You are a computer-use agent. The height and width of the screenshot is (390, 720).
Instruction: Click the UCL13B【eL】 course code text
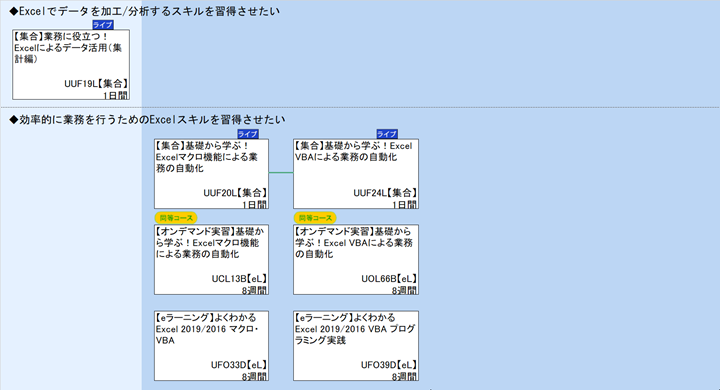tap(239, 279)
